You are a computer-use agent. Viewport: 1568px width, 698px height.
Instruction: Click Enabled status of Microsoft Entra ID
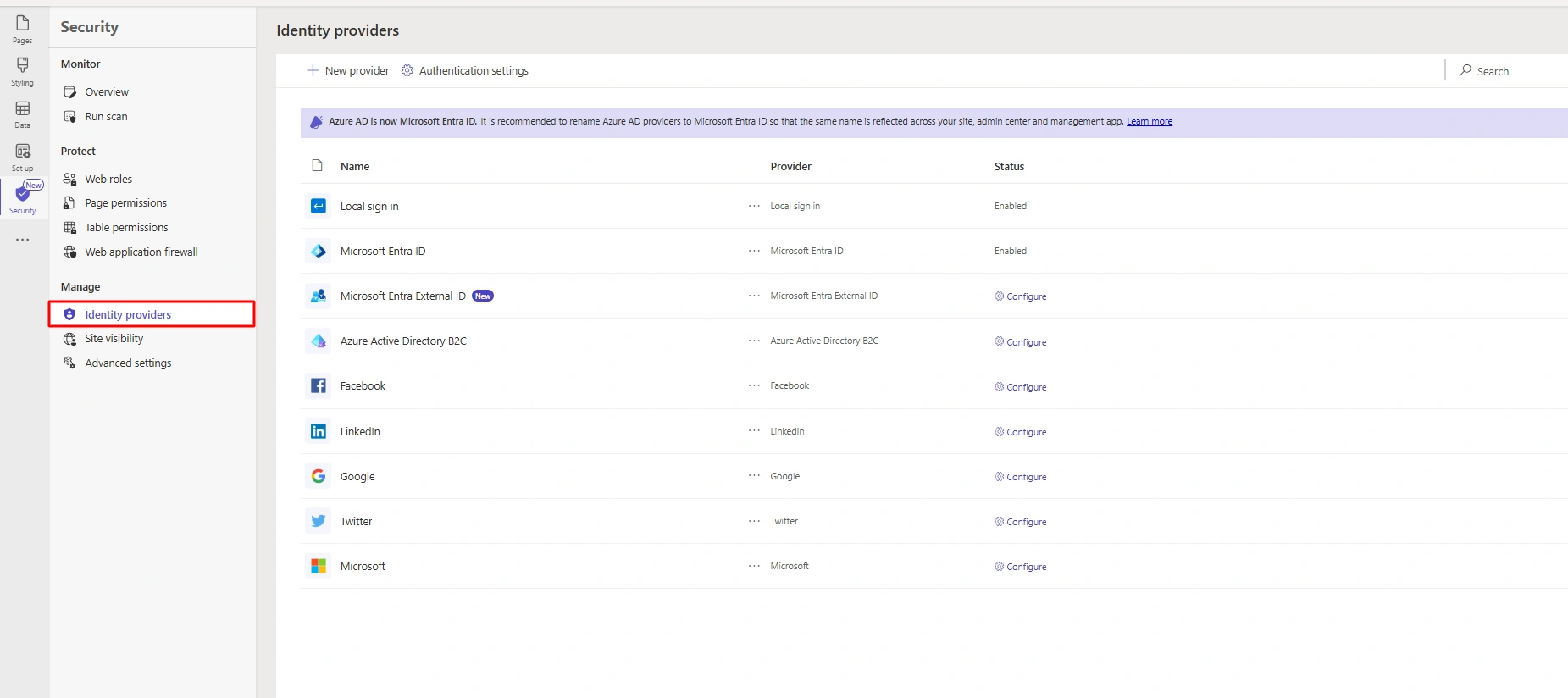(1011, 251)
